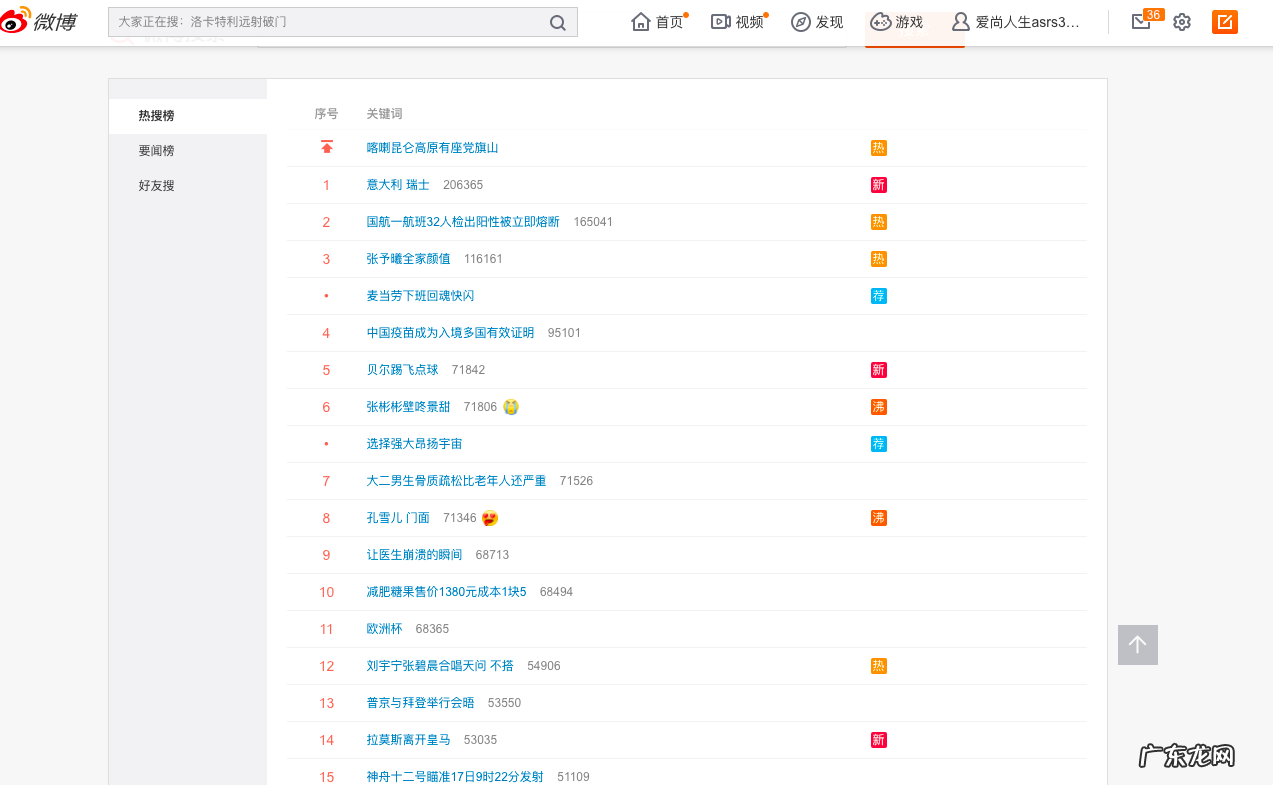
Task: Open topic 欧洲杯
Action: point(384,629)
